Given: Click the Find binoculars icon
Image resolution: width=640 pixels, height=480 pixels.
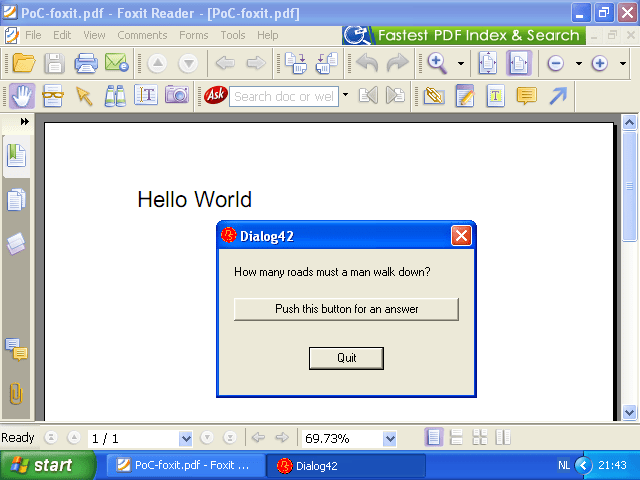Looking at the screenshot, I should pyautogui.click(x=115, y=96).
